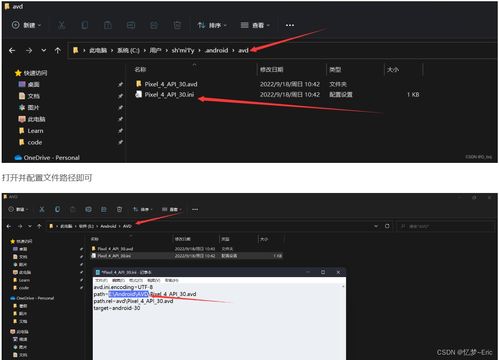Screen dimensions: 499x360
Task: Select the Pixel_4_API_30.avd folder in upper list
Action: pos(166,84)
